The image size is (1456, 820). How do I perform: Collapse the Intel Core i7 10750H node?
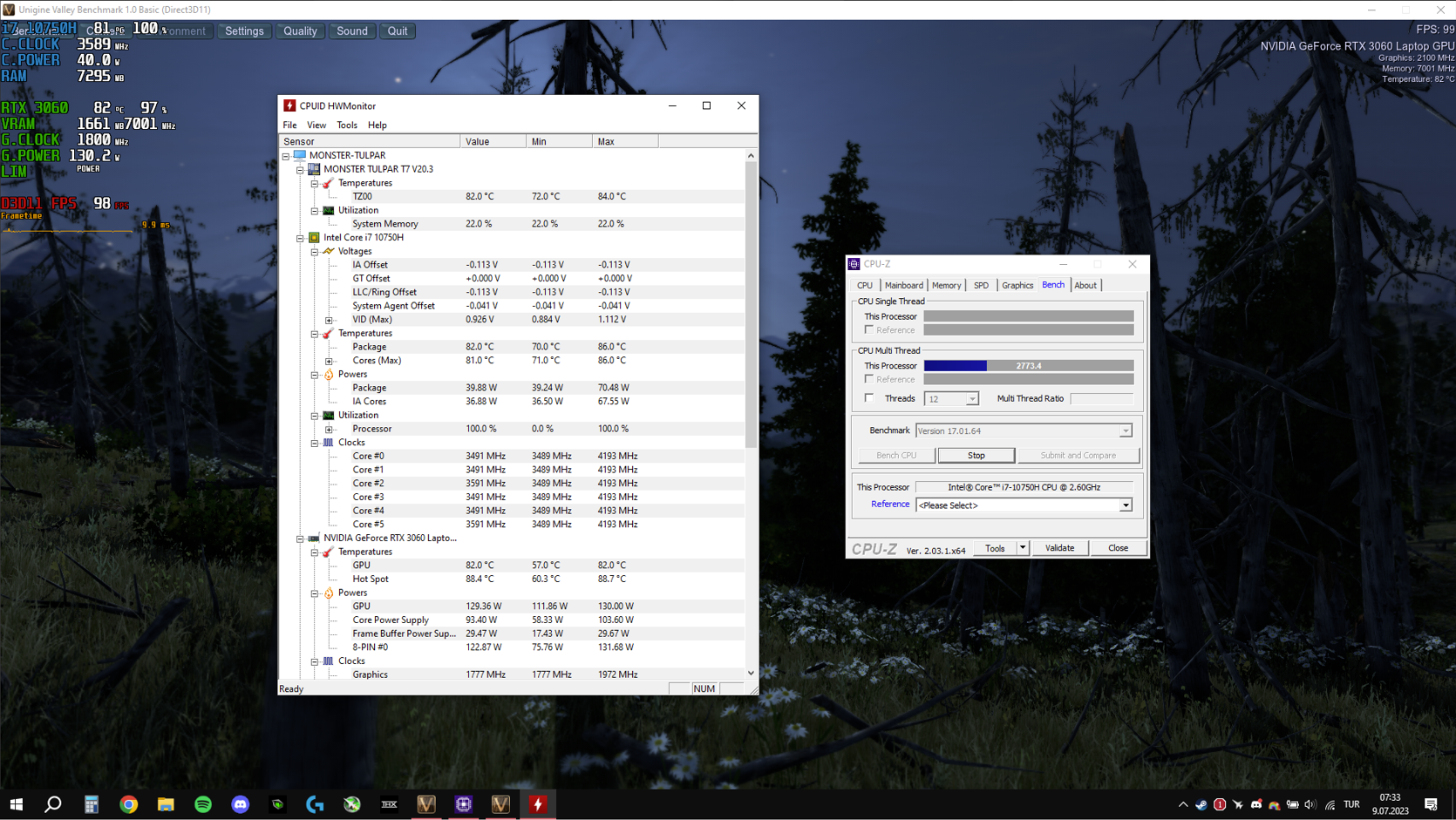300,238
